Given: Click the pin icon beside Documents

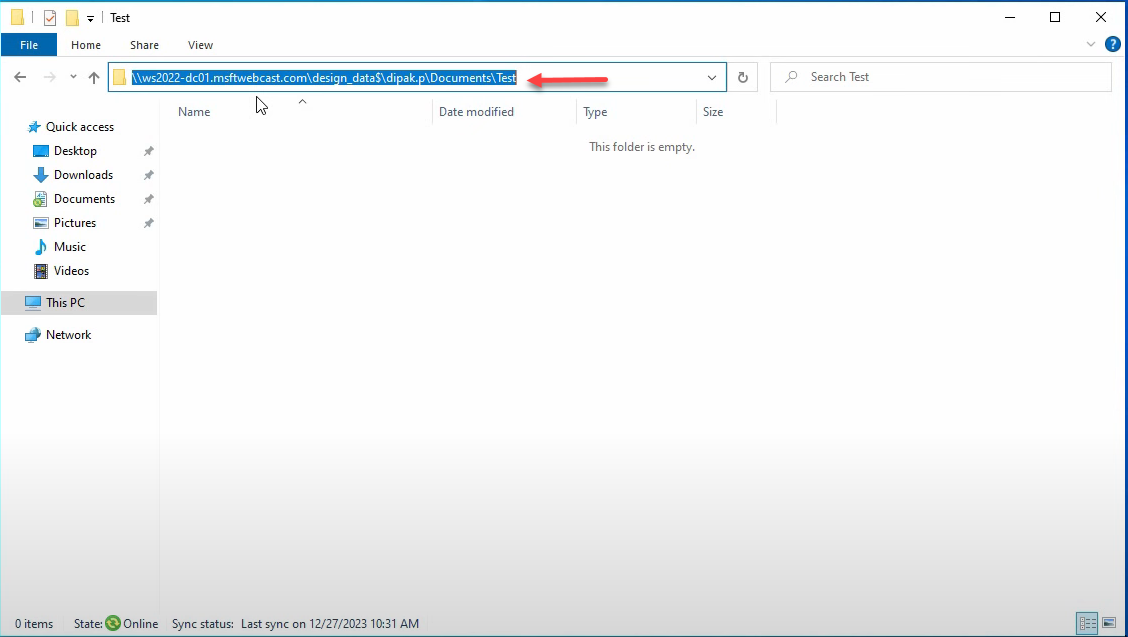Looking at the screenshot, I should click(148, 199).
